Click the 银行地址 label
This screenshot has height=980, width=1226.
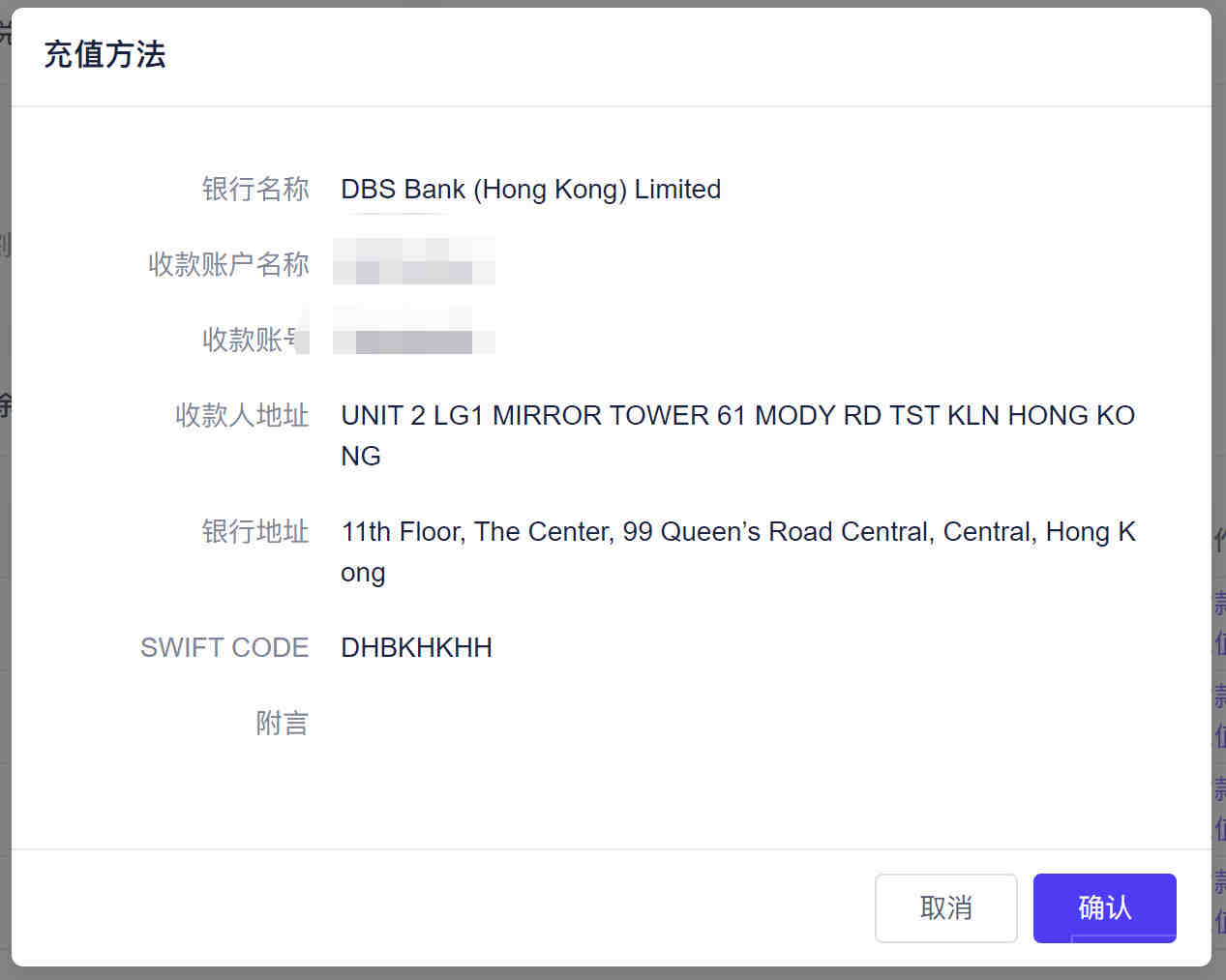[255, 531]
